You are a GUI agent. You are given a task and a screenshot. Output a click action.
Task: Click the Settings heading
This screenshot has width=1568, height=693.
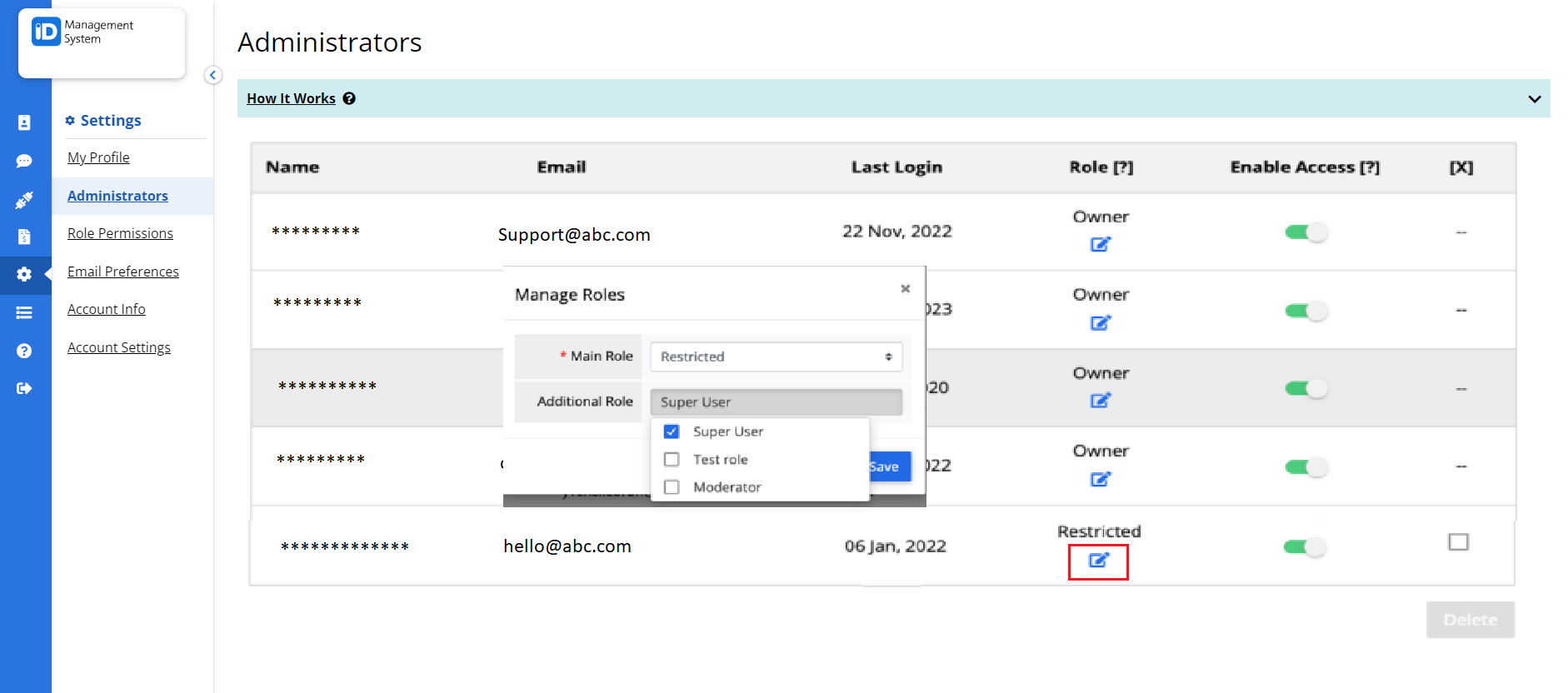[x=111, y=121]
